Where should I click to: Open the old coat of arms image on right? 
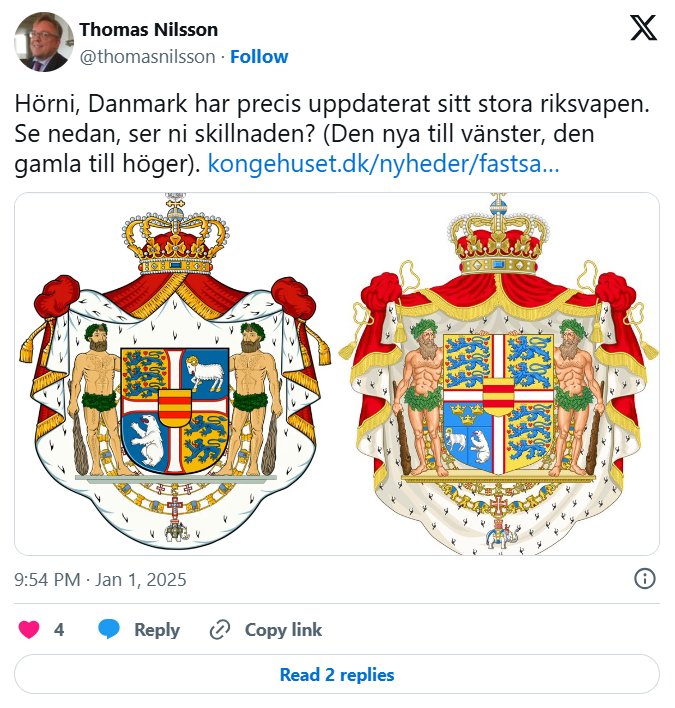(x=498, y=374)
